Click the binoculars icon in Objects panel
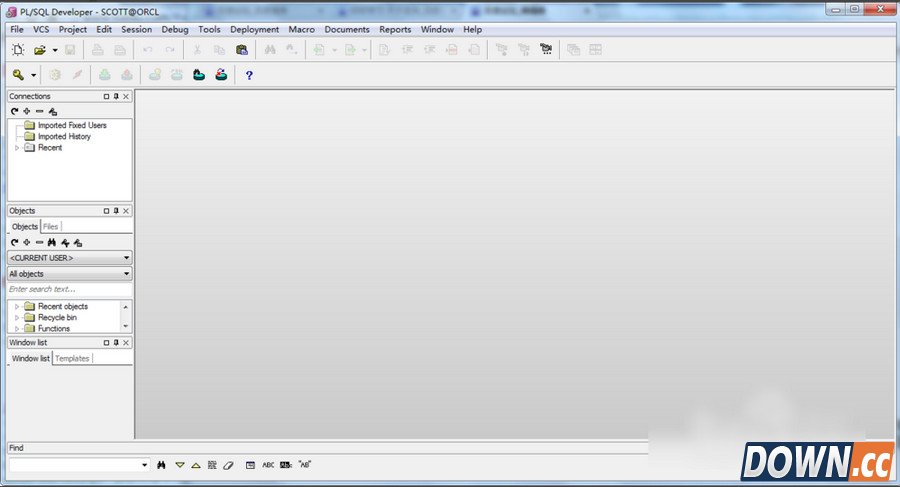This screenshot has width=900, height=487. (52, 242)
